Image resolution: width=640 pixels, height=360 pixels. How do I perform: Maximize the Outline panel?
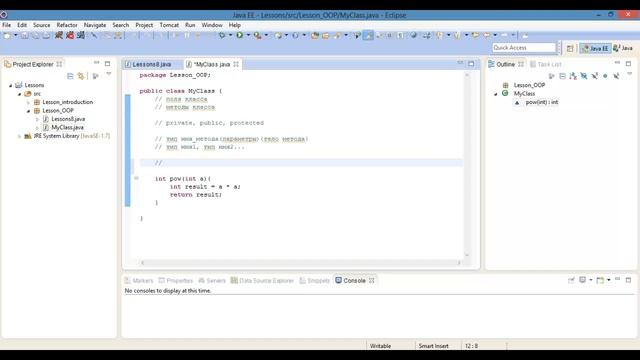(628, 64)
